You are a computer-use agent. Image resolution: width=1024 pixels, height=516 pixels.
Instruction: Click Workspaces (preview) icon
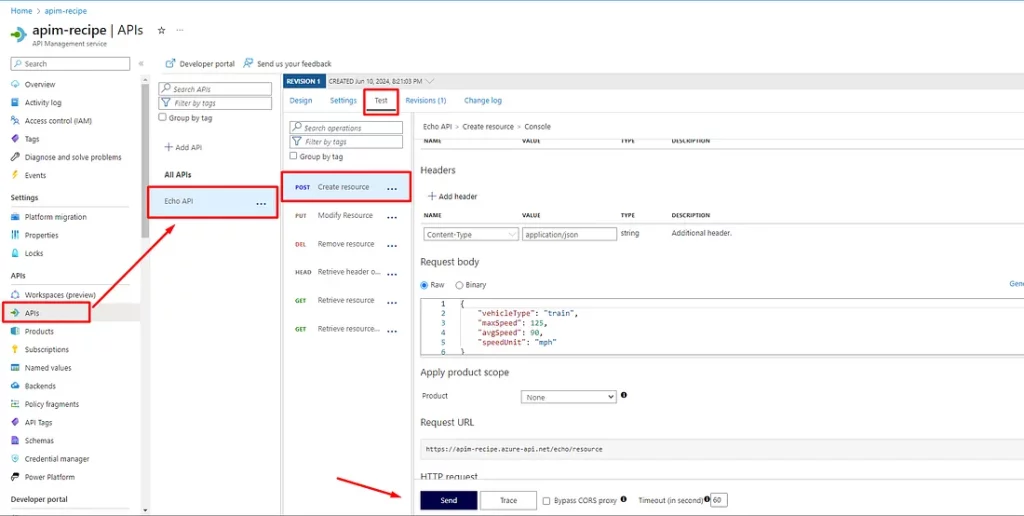pyautogui.click(x=15, y=295)
